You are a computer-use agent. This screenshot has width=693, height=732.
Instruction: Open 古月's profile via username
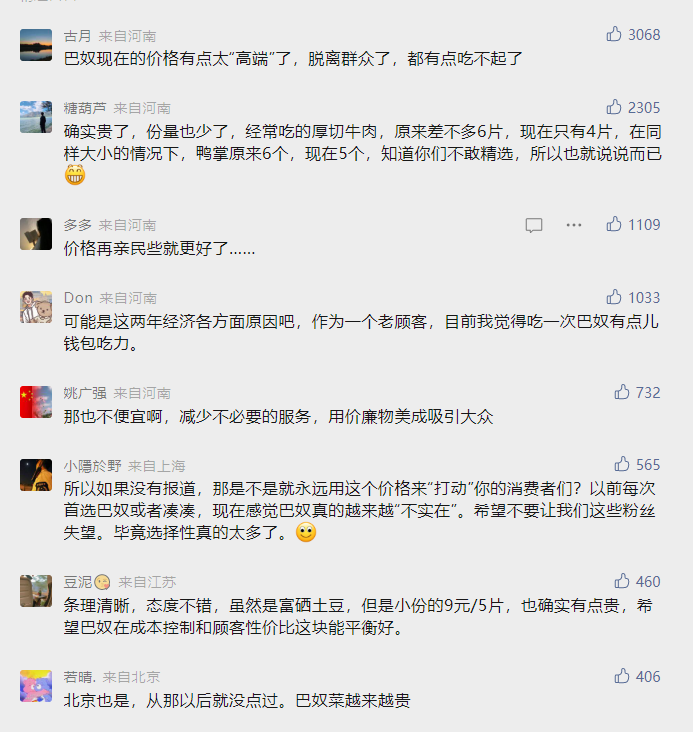[77, 36]
